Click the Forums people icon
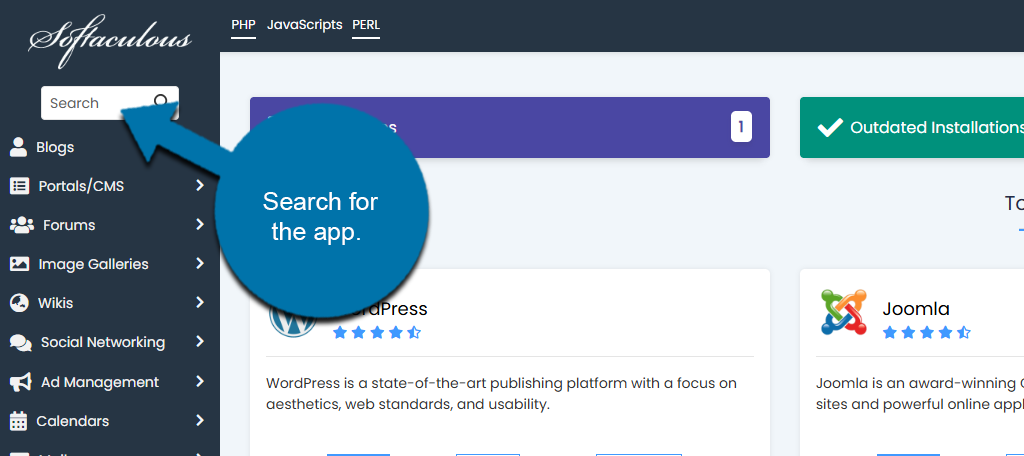 point(21,225)
